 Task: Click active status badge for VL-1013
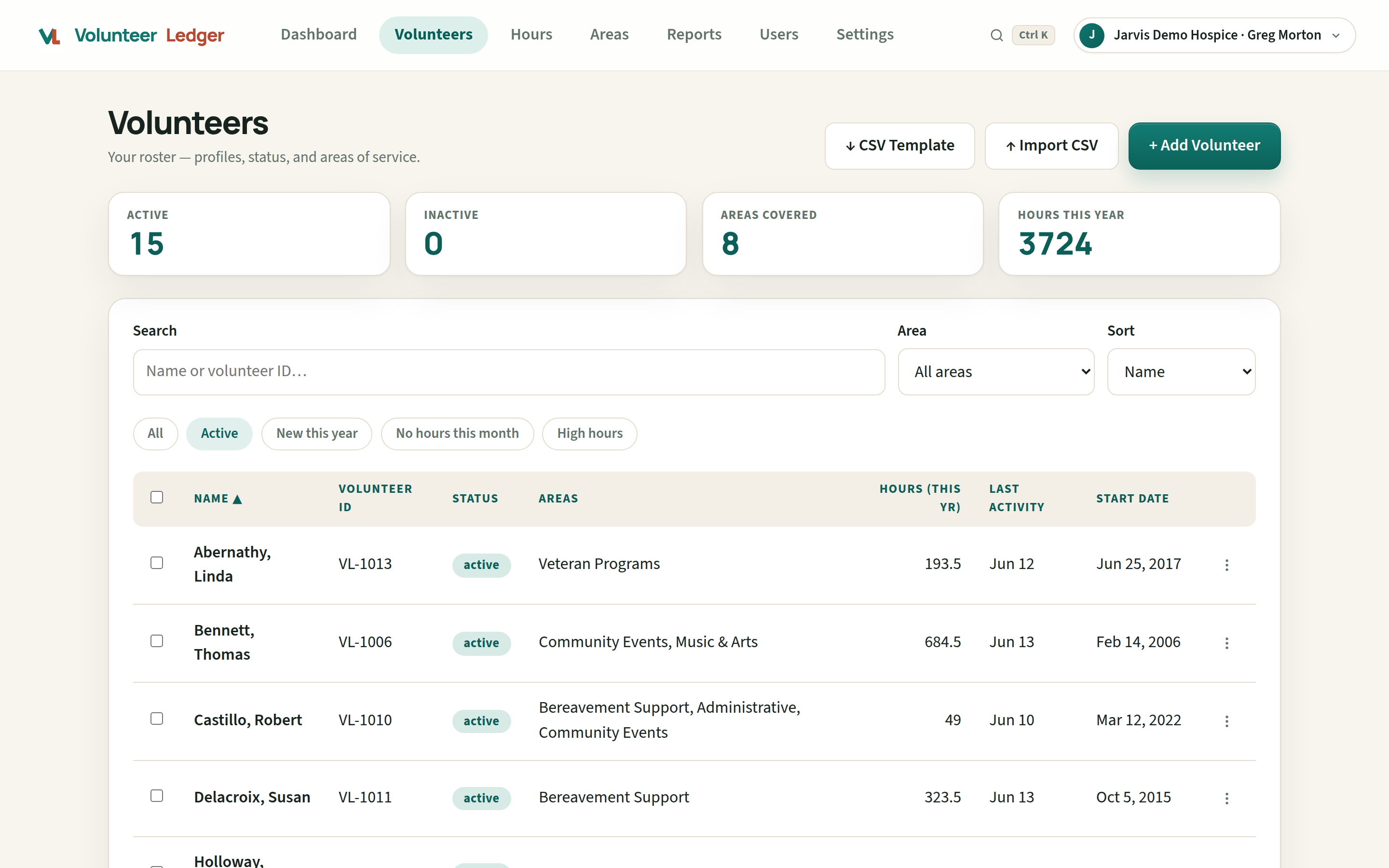point(481,565)
